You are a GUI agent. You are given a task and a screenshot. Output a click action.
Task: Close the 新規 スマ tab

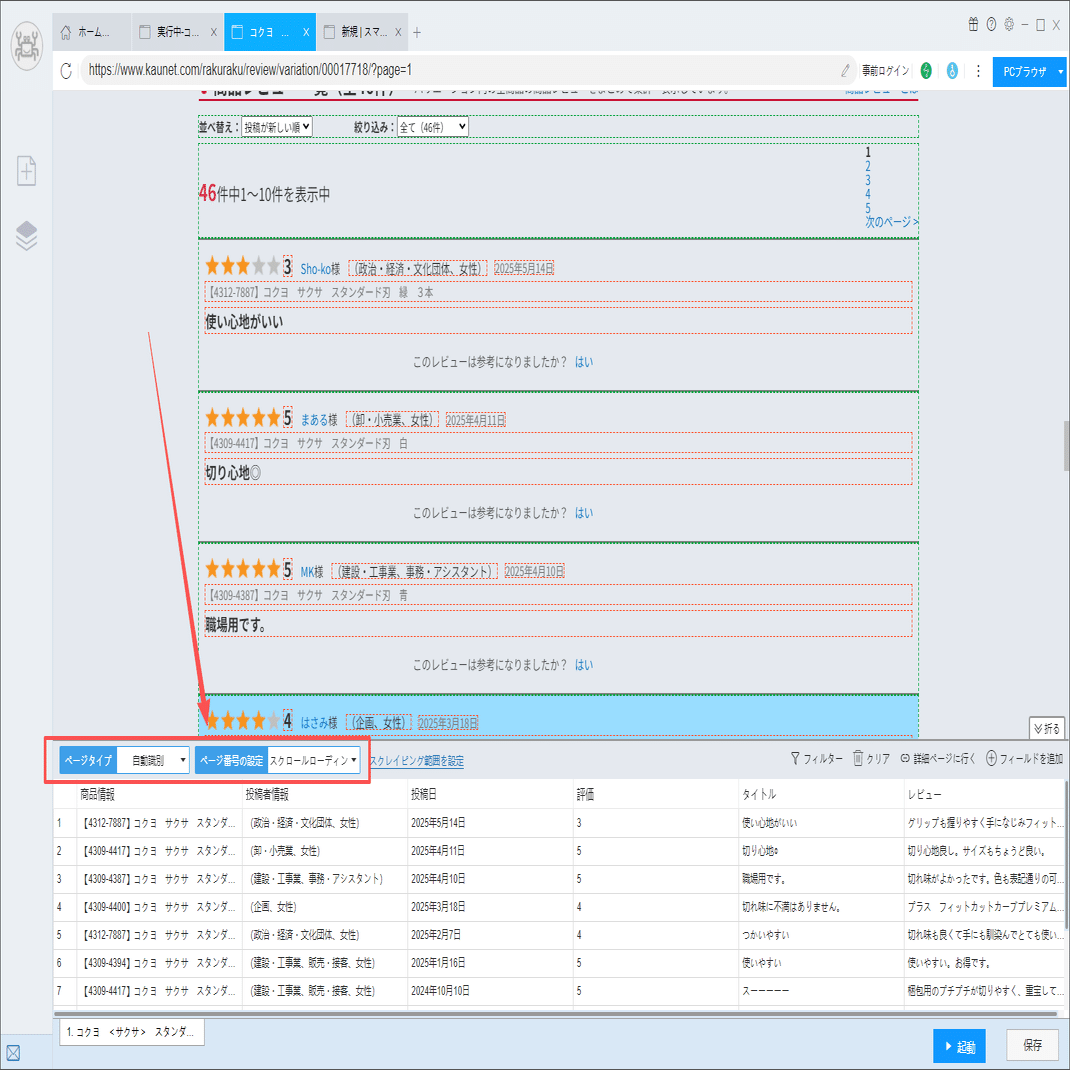click(398, 32)
